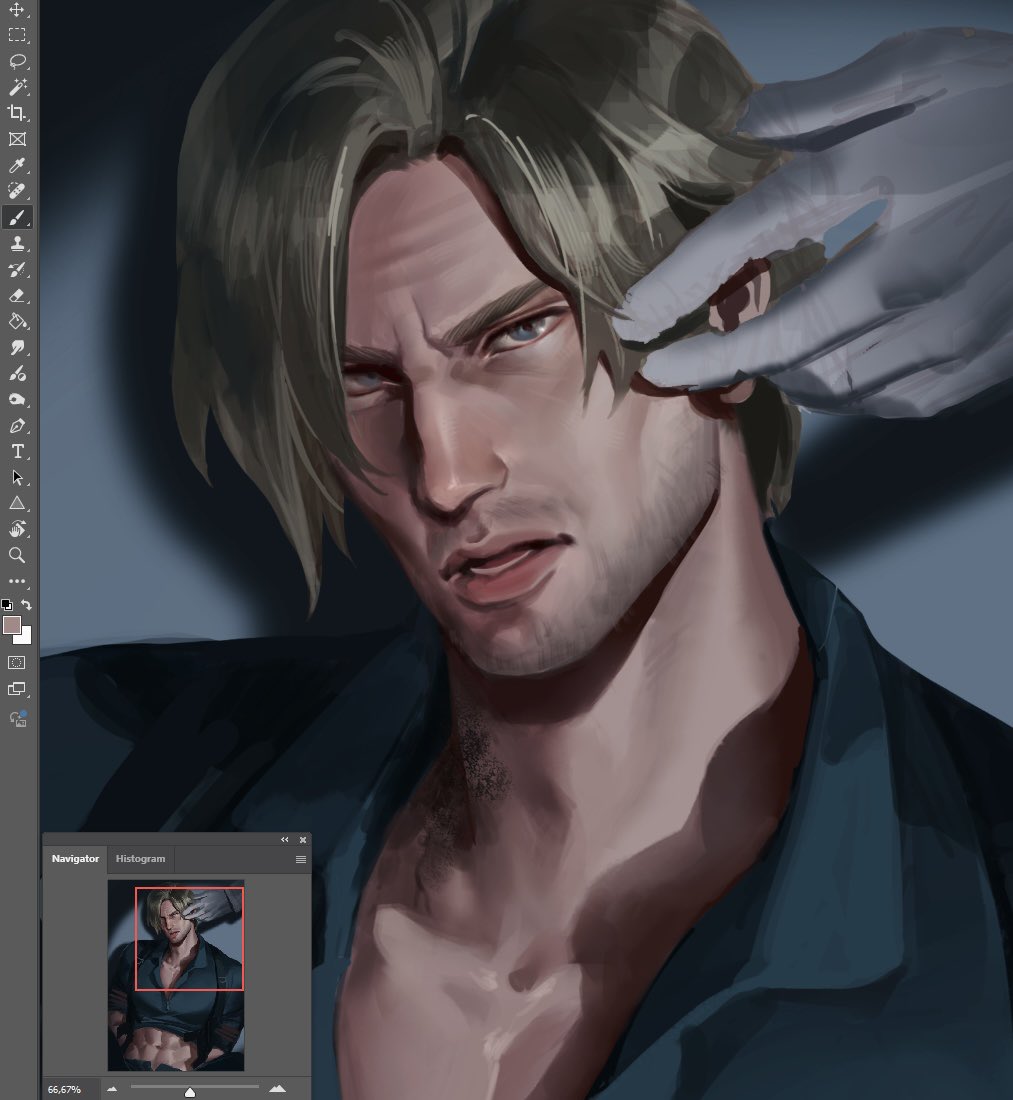1013x1100 pixels.
Task: Click the Navigator preview thumbnail
Action: tap(176, 975)
